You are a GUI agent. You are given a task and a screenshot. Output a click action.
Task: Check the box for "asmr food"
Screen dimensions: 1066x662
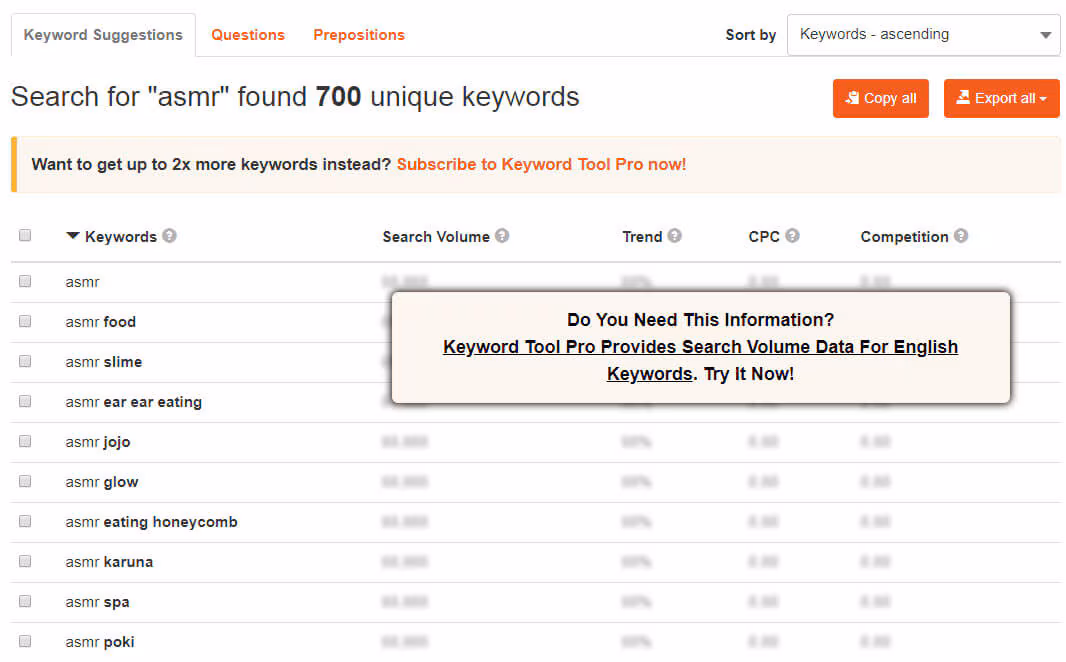pos(25,321)
